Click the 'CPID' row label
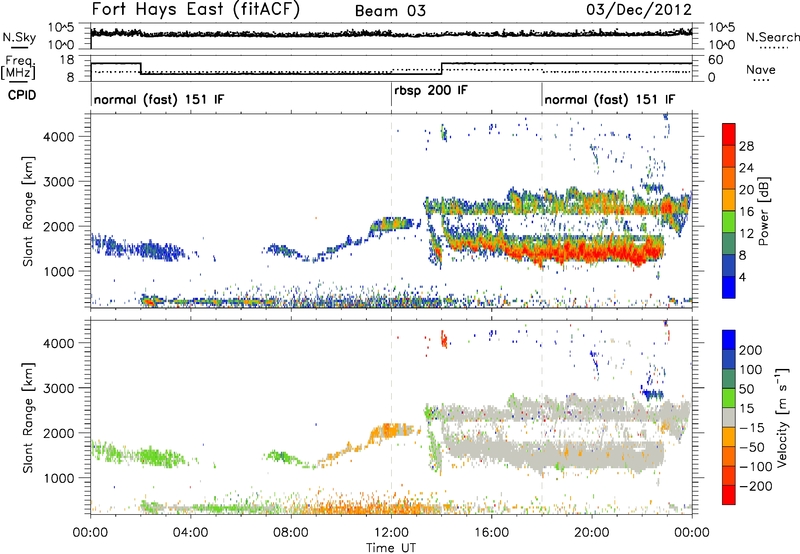Viewport: 800px width, 554px height. (22, 95)
